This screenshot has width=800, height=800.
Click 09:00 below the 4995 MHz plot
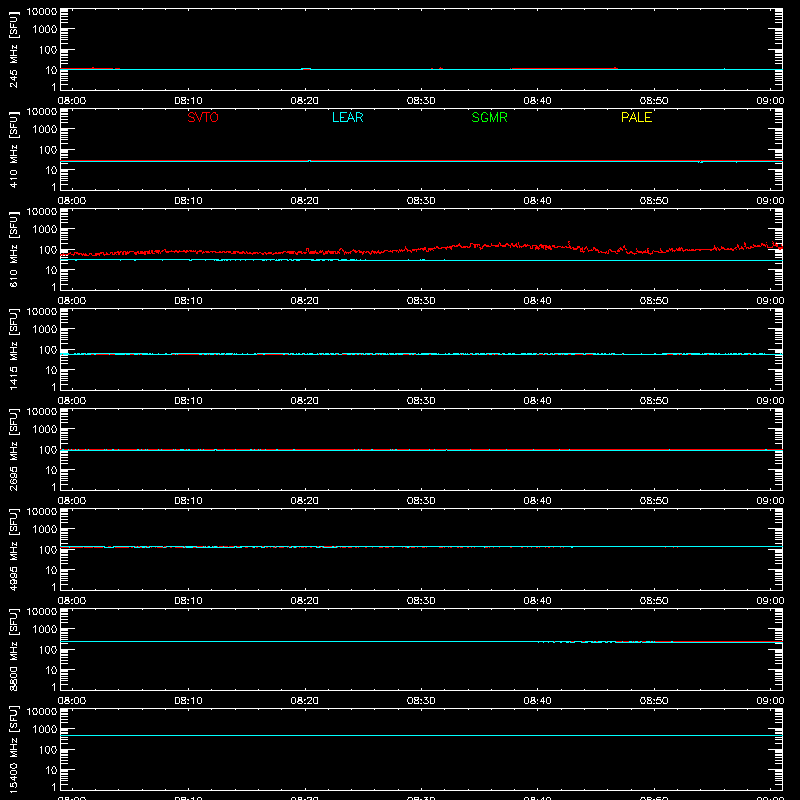click(770, 601)
